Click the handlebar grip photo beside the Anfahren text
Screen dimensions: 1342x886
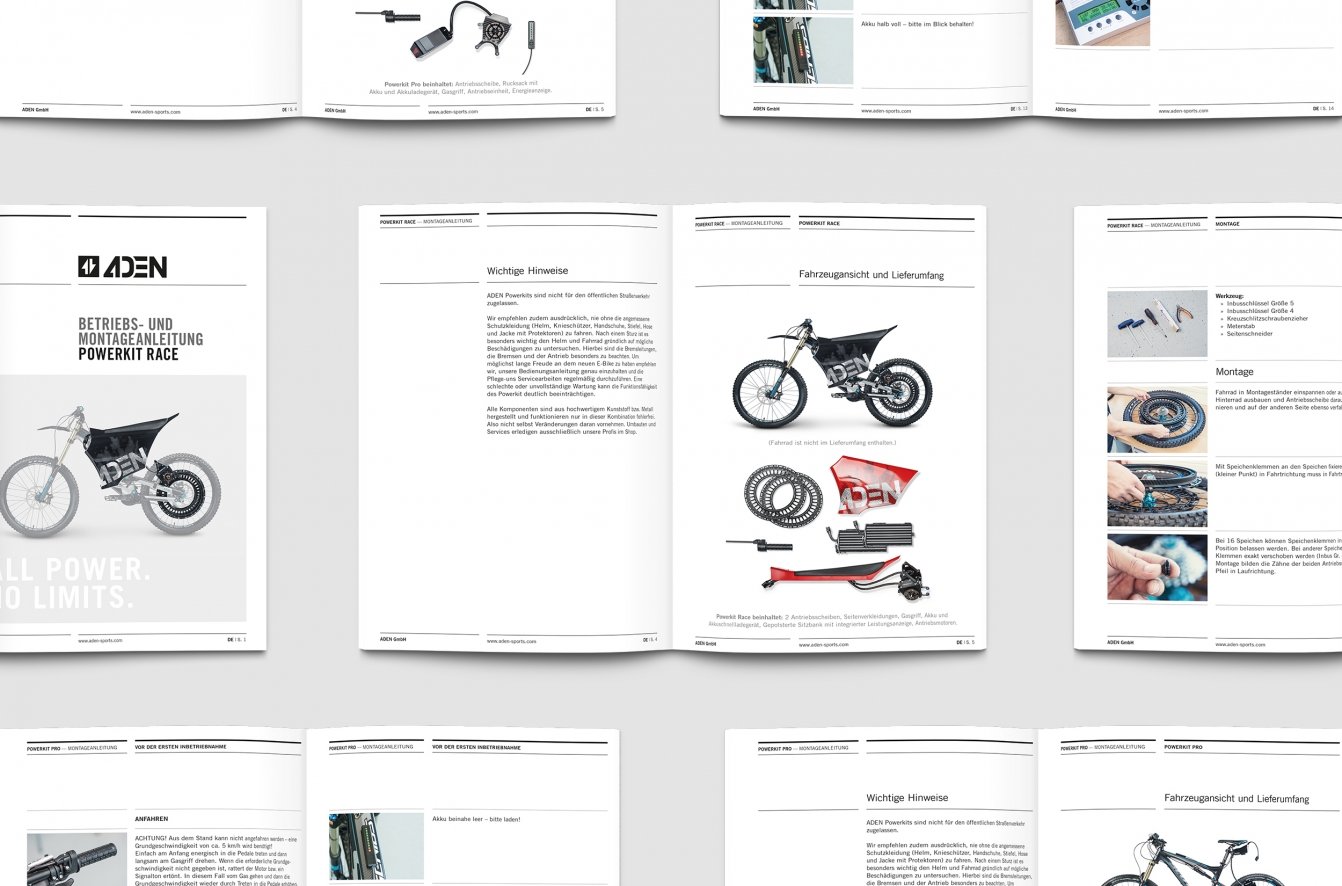pyautogui.click(x=77, y=860)
